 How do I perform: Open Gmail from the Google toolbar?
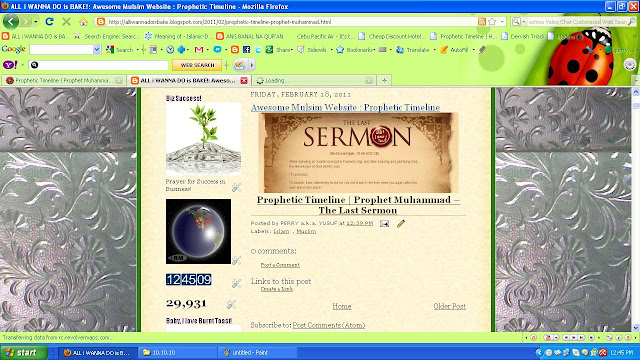pos(199,50)
